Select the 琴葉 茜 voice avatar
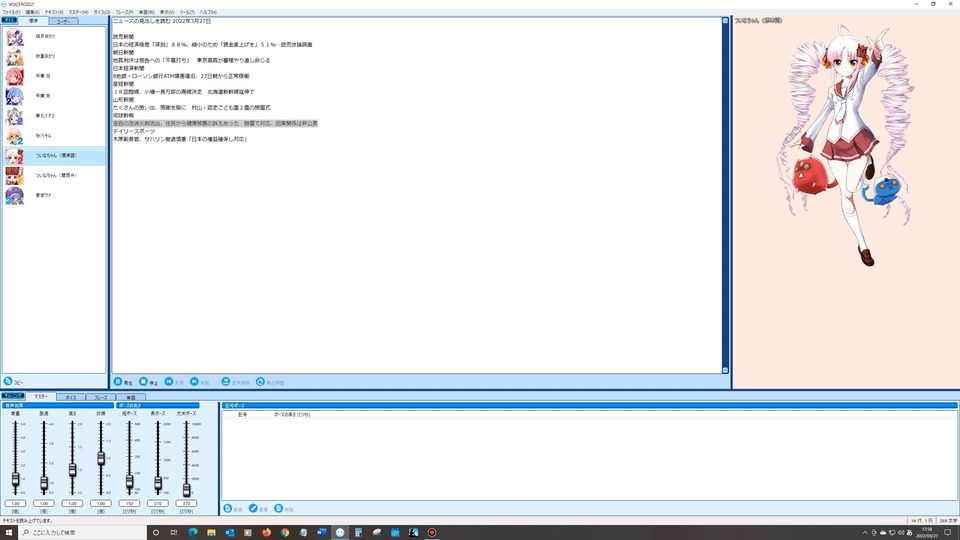 point(15,77)
